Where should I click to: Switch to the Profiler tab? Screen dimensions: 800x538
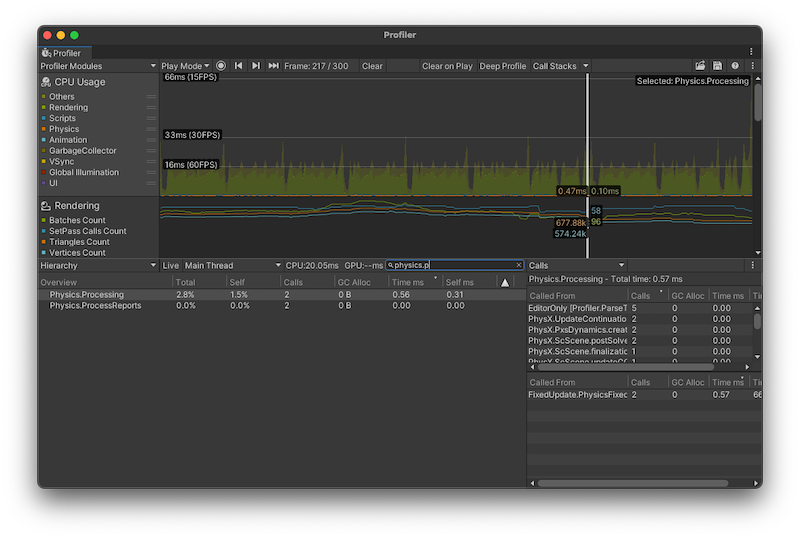66,52
